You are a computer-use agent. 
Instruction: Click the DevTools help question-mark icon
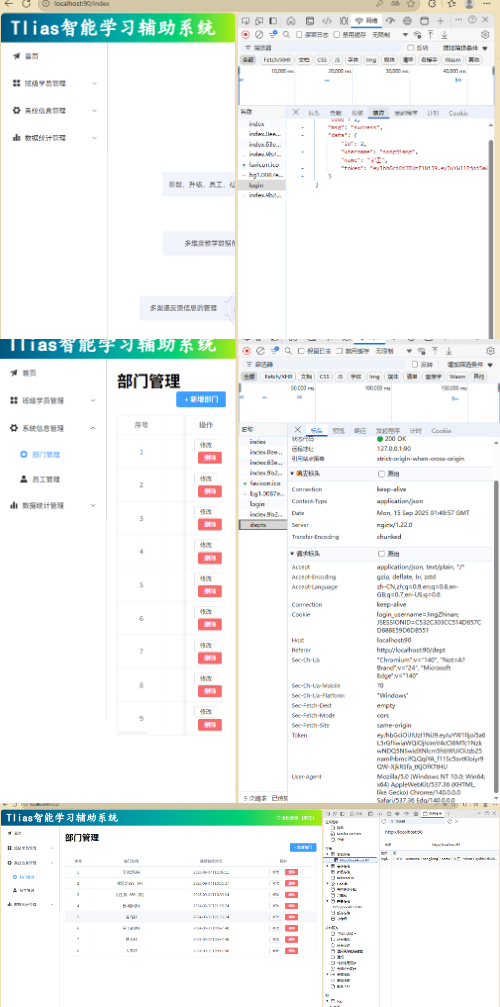point(472,19)
